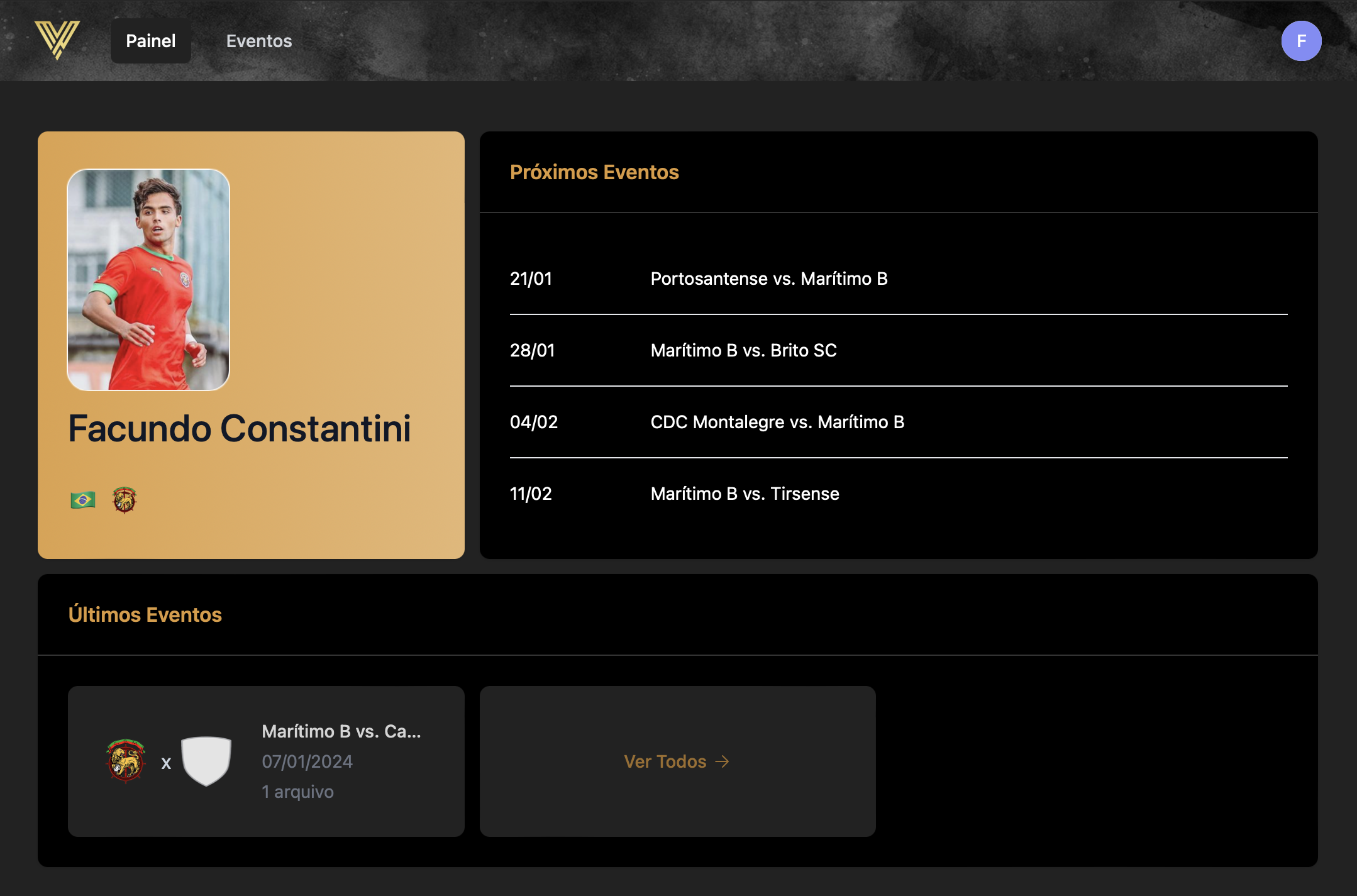Click the 11/02 date
The image size is (1357, 896).
531,494
